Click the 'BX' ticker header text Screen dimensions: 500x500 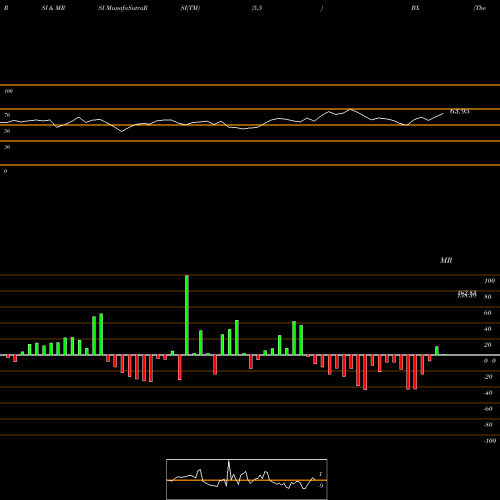click(415, 8)
